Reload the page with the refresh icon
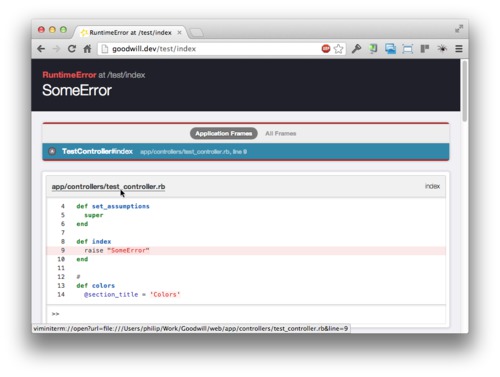Image resolution: width=500 pixels, height=377 pixels. point(72,49)
